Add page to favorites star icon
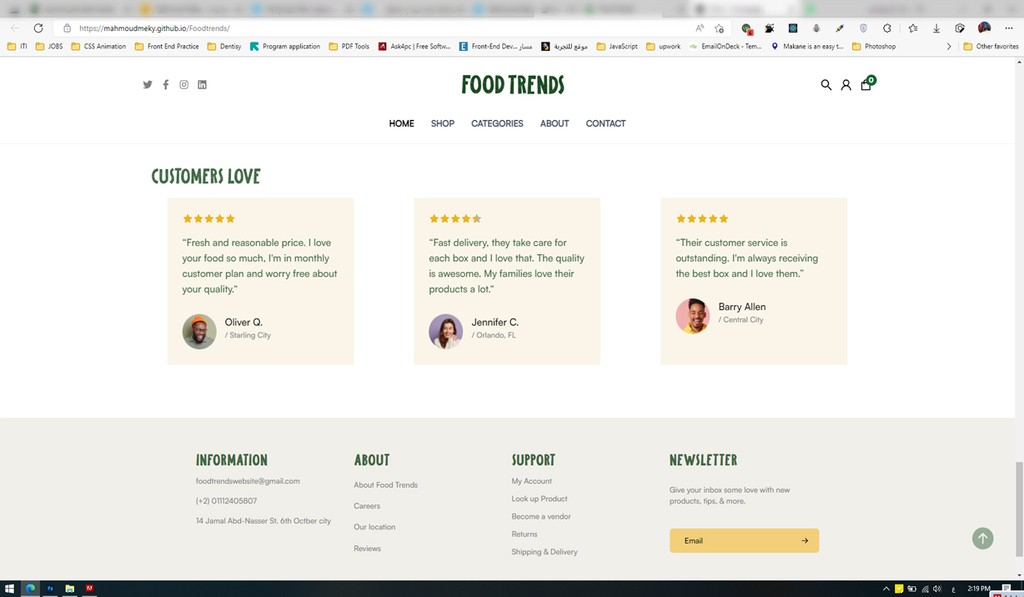This screenshot has width=1024, height=597. (719, 28)
